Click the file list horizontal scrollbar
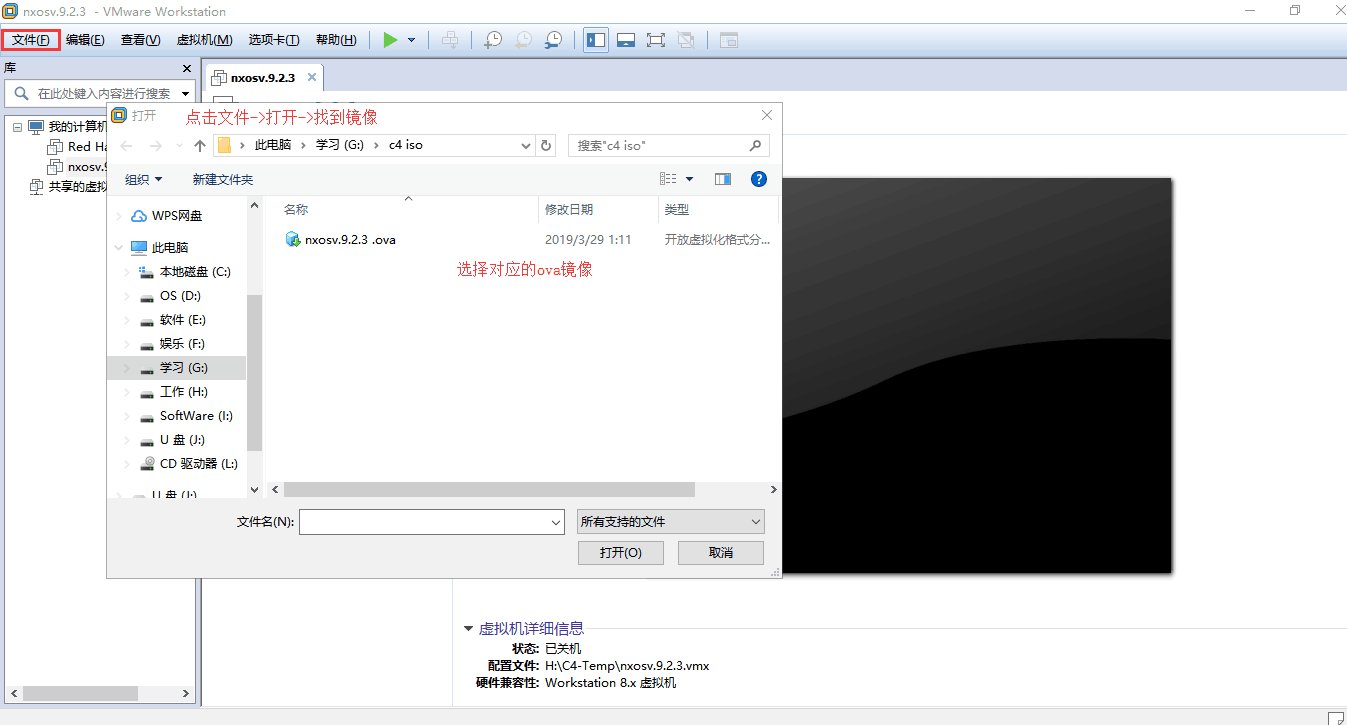1347x725 pixels. click(x=489, y=489)
